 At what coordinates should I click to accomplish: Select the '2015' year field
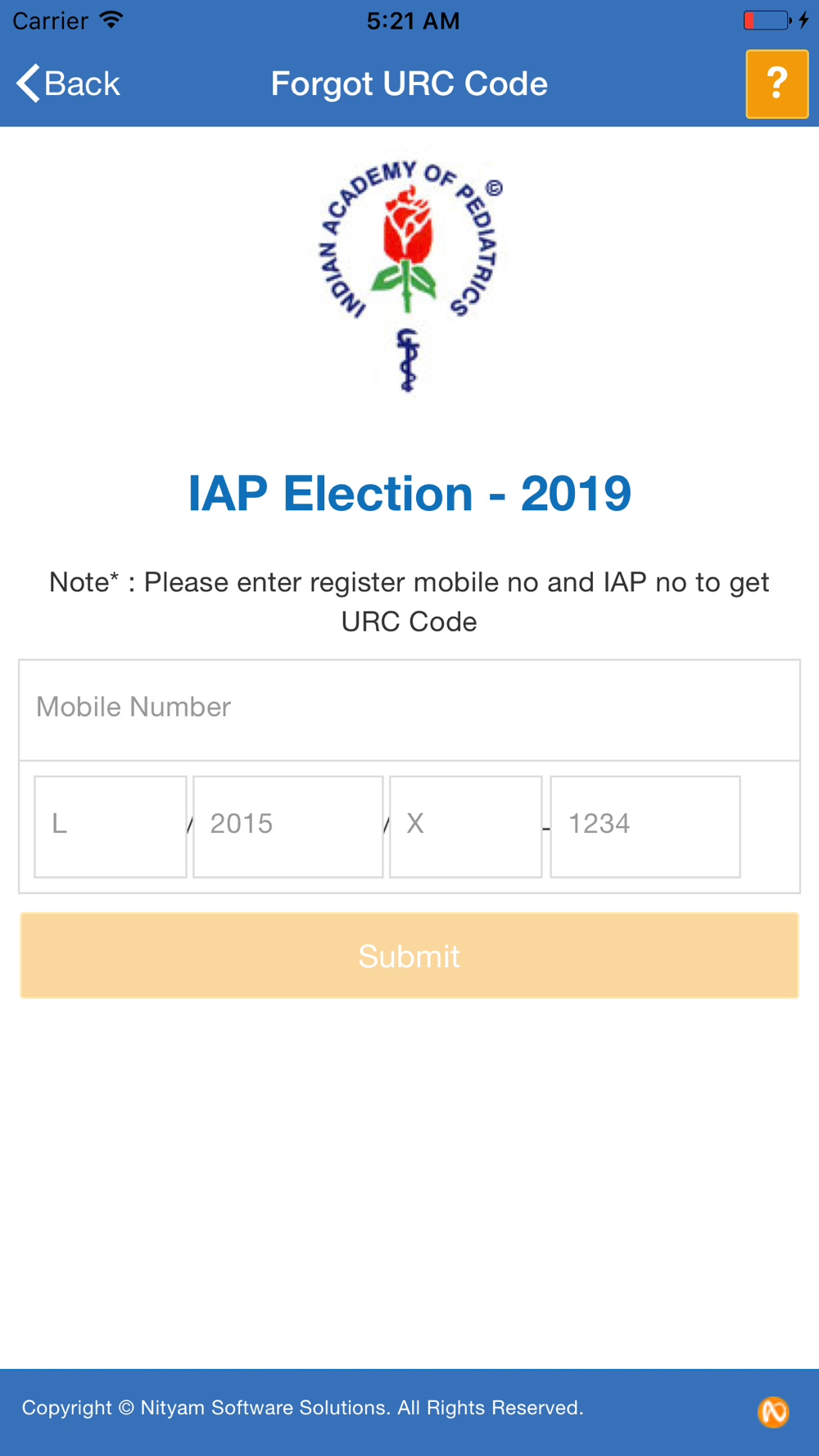(x=288, y=826)
